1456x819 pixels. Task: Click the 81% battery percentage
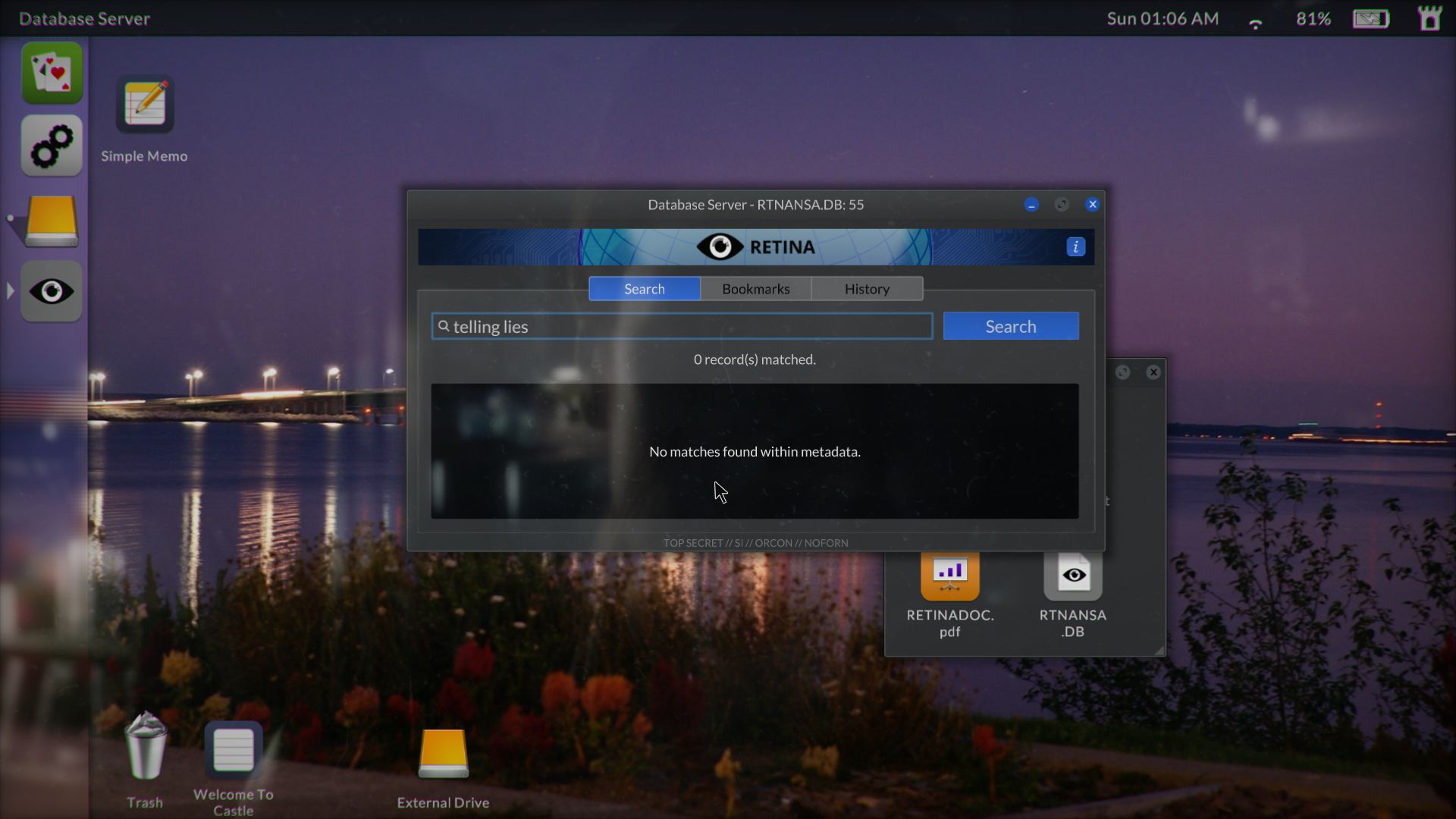click(1313, 18)
